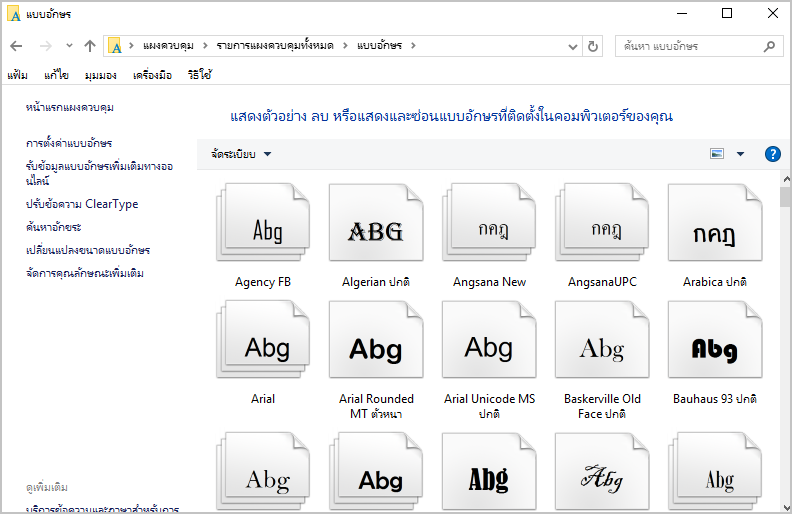Click the Angsana New font name label
The image size is (792, 514).
pos(489,282)
